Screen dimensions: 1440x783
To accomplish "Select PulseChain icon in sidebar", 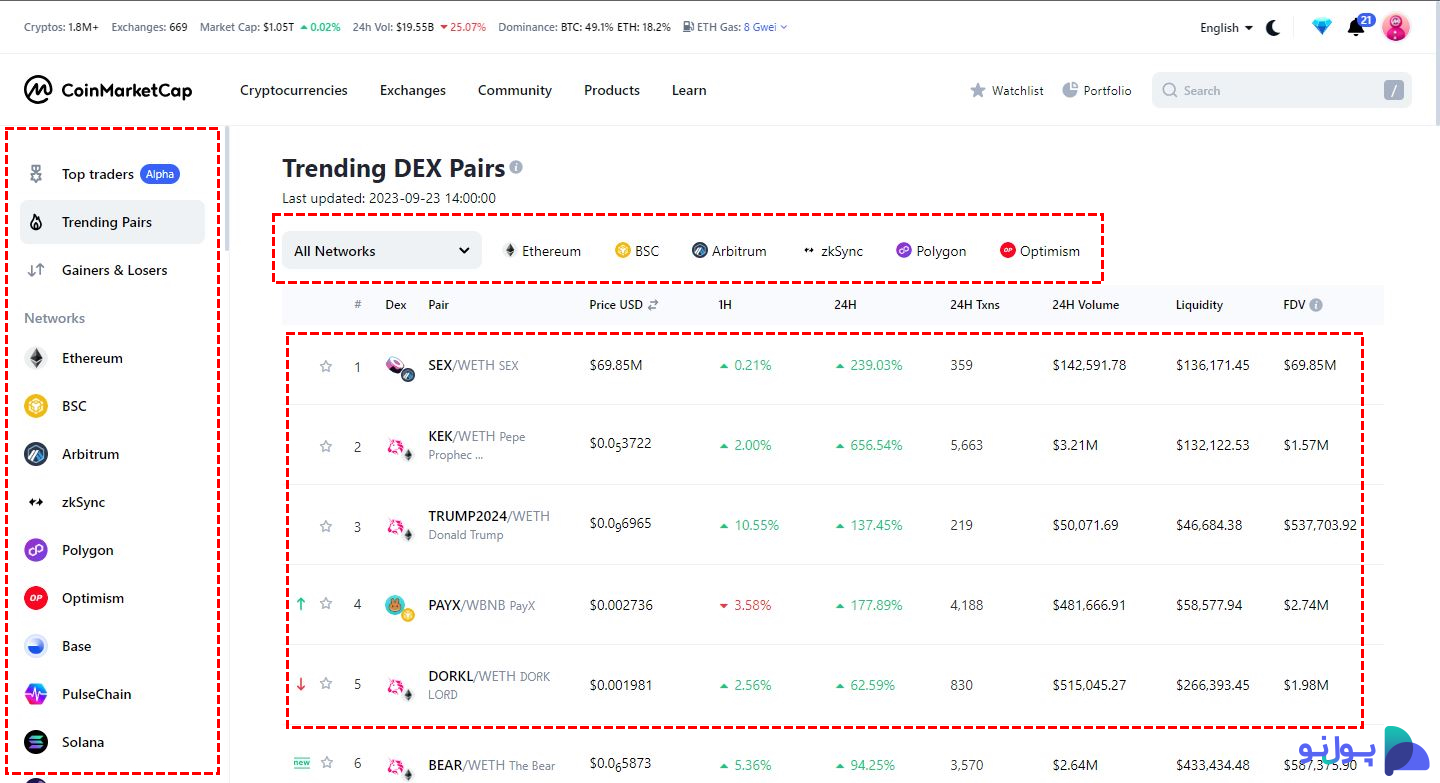I will [x=36, y=694].
